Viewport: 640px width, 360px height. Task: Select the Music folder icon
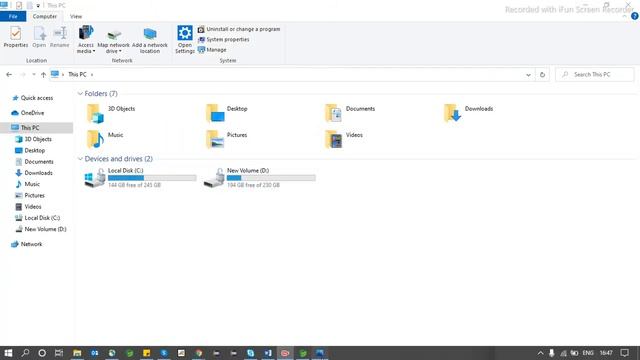click(96, 139)
